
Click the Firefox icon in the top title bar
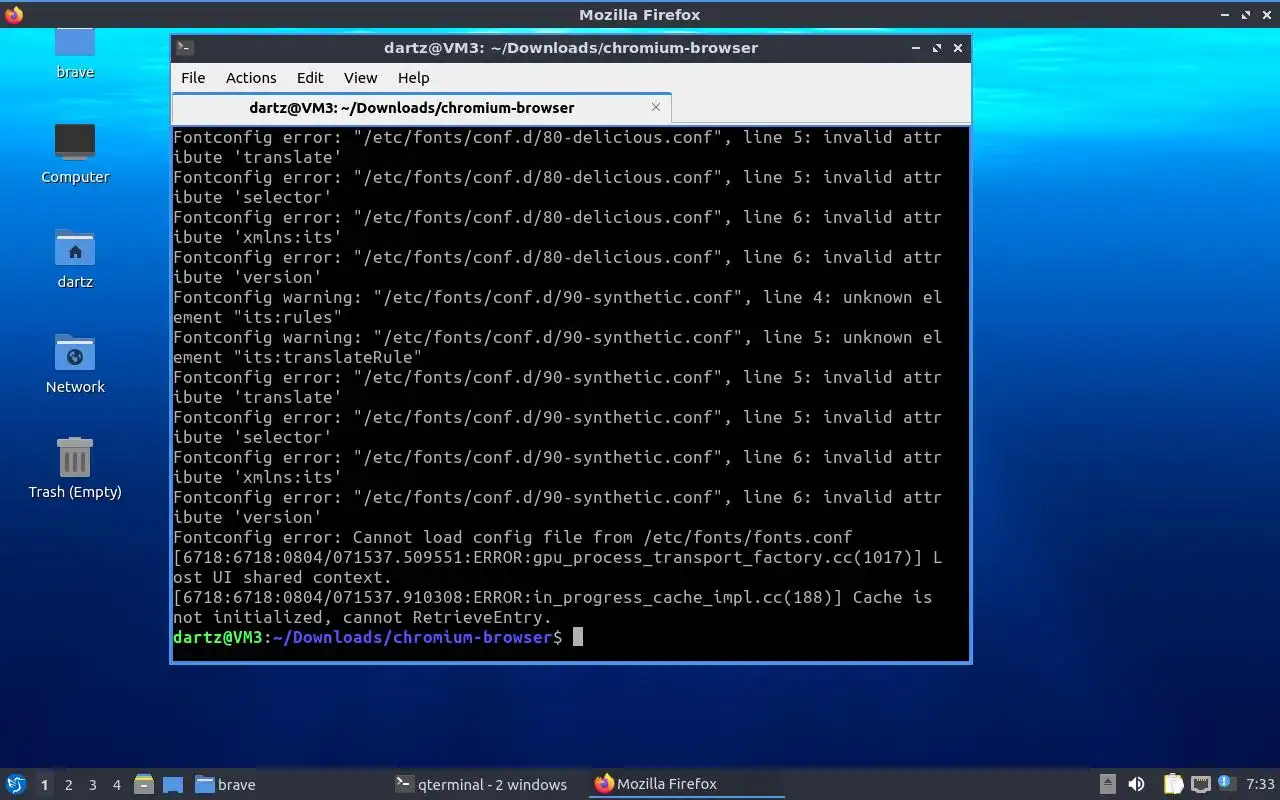(x=14, y=14)
